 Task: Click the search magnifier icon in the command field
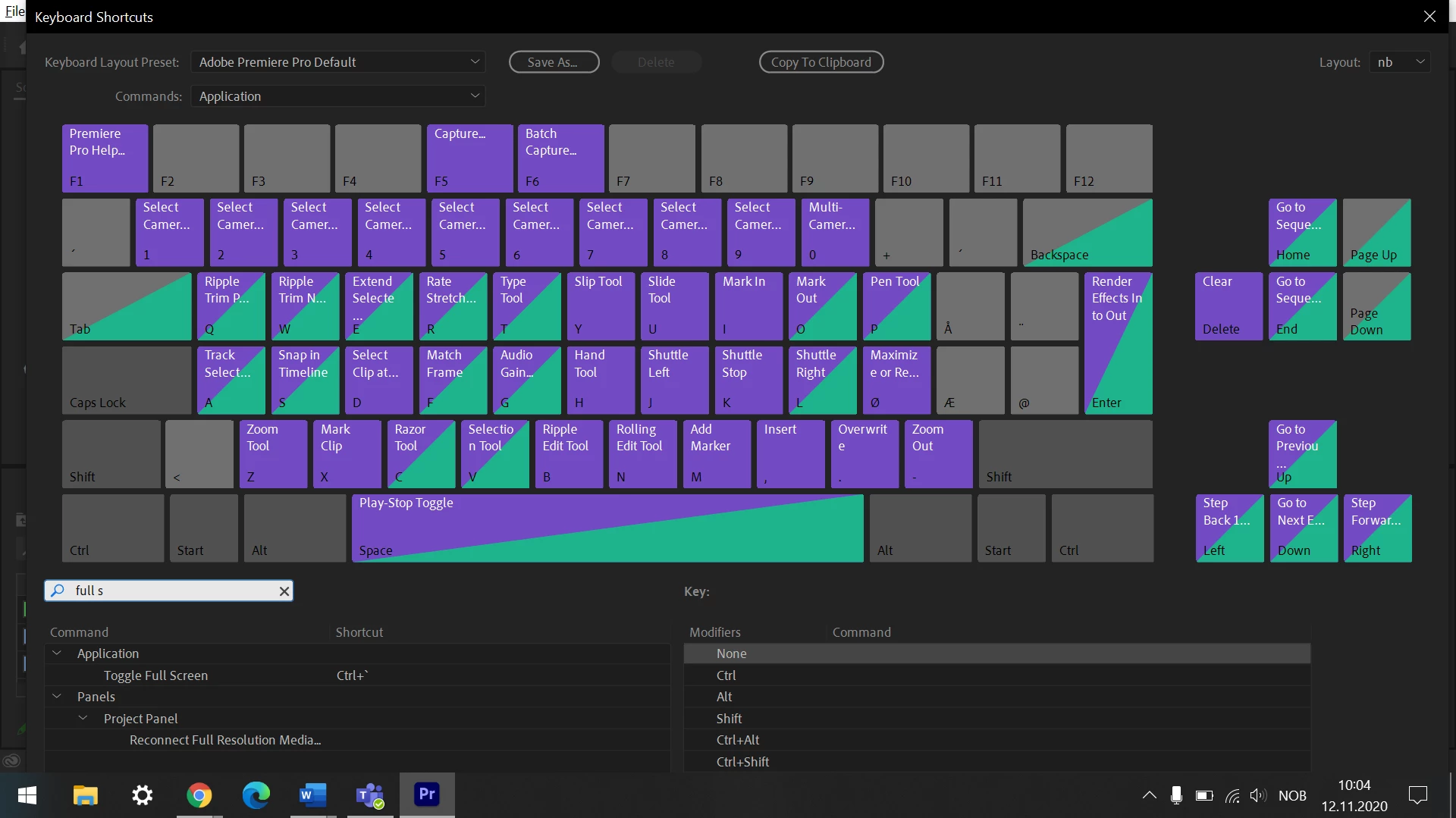click(58, 591)
